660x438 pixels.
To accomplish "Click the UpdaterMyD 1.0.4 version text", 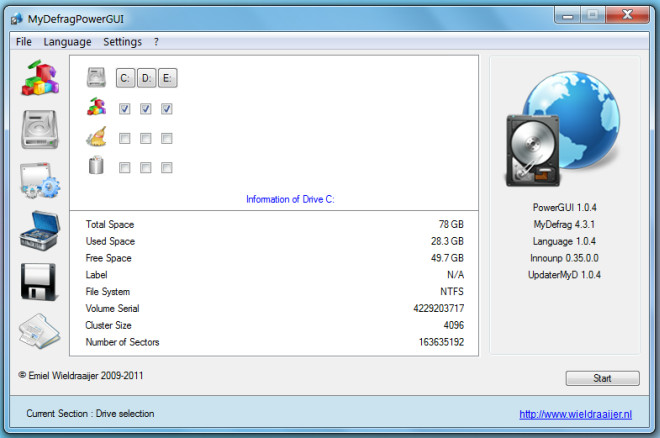I will pyautogui.click(x=564, y=275).
